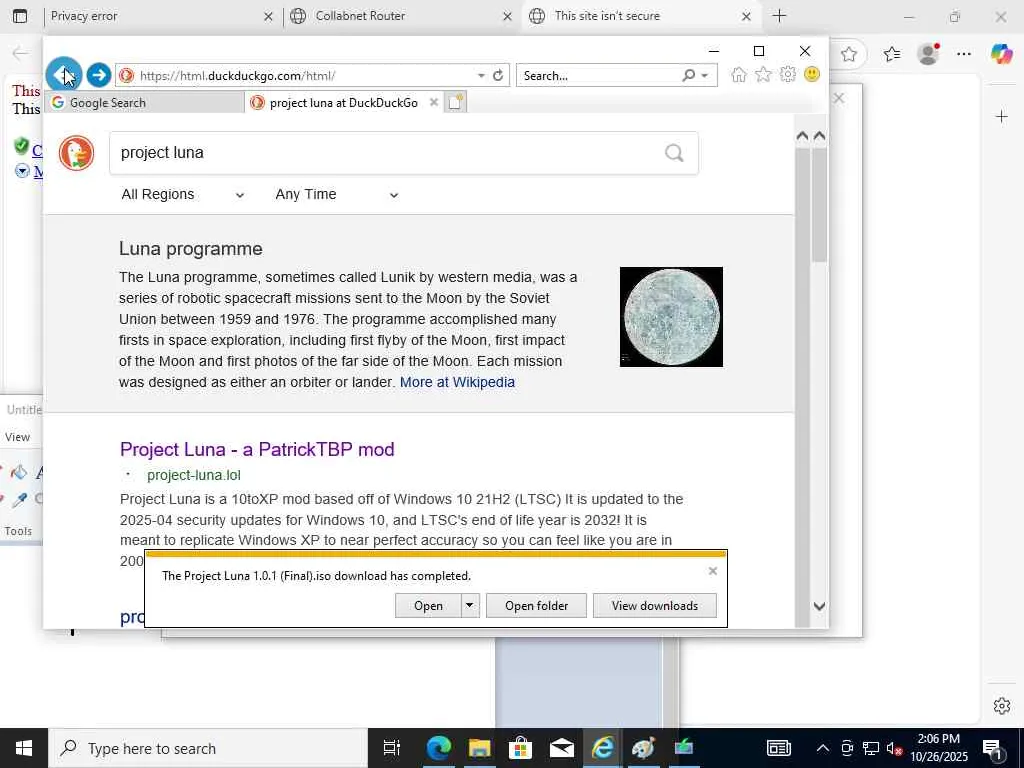Click the Moon thumbnail image
This screenshot has height=768, width=1024.
pos(671,317)
